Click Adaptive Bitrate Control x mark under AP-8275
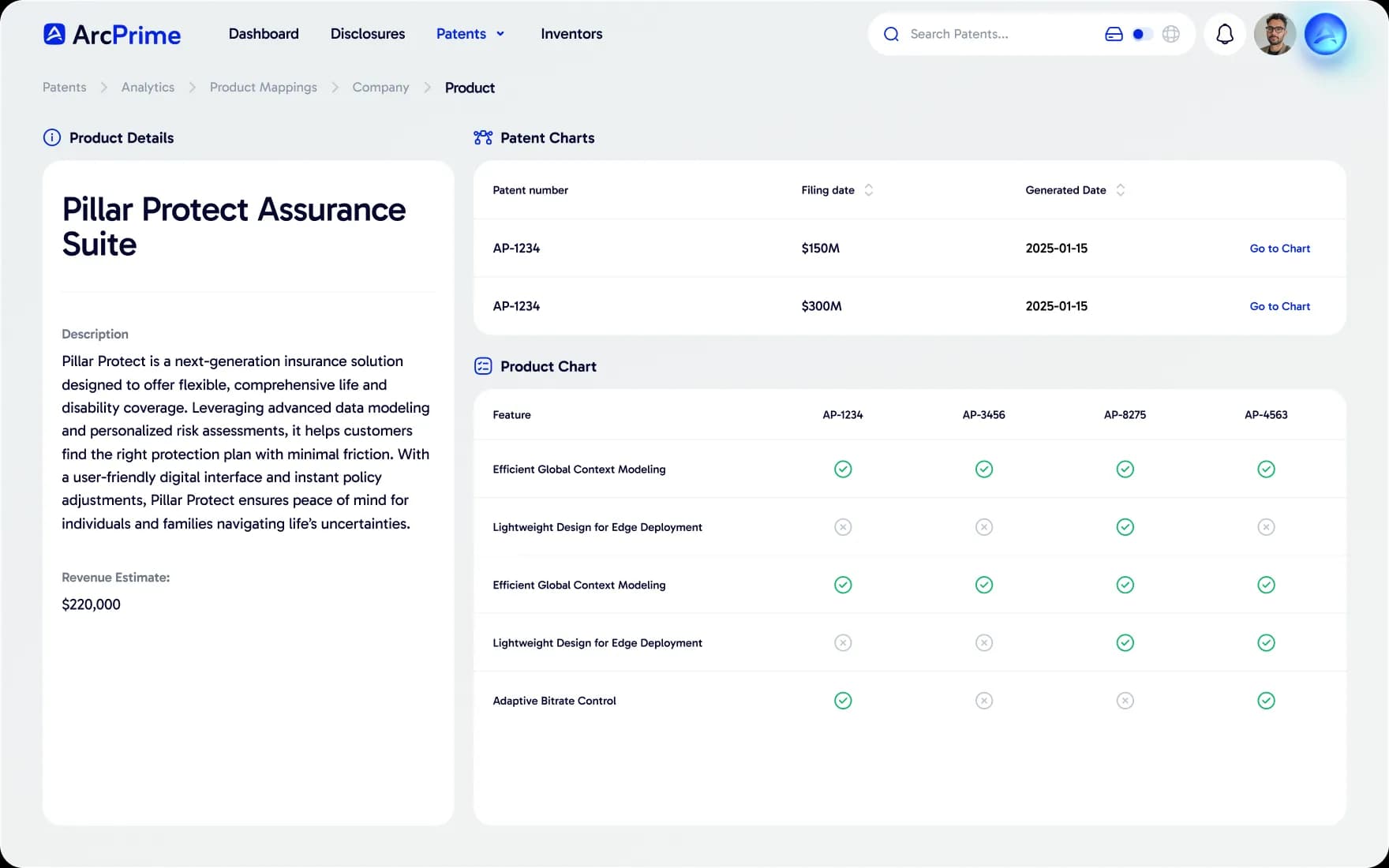The image size is (1389, 868). tap(1125, 701)
